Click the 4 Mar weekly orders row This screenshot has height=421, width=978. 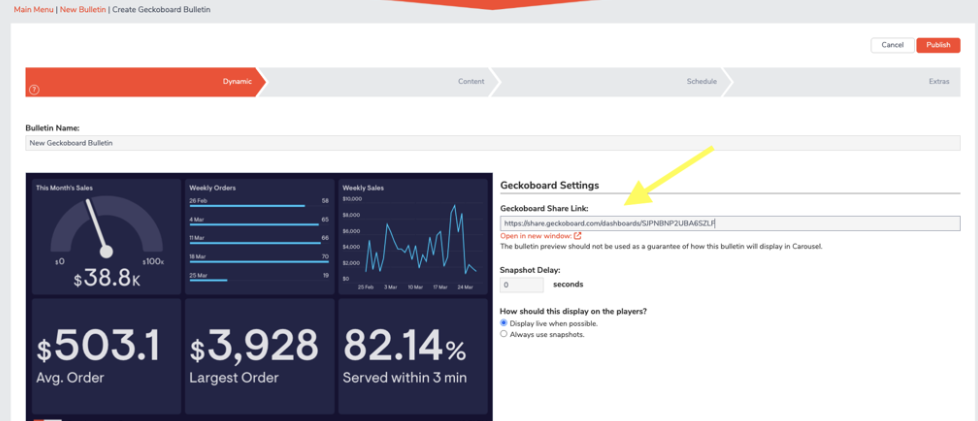pyautogui.click(x=259, y=221)
